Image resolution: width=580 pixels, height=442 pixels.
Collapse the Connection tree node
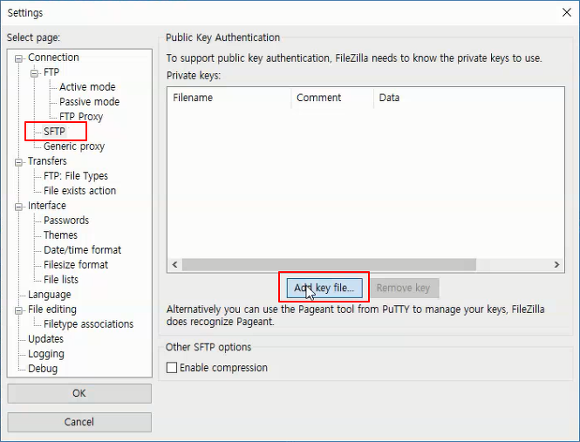click(x=18, y=59)
